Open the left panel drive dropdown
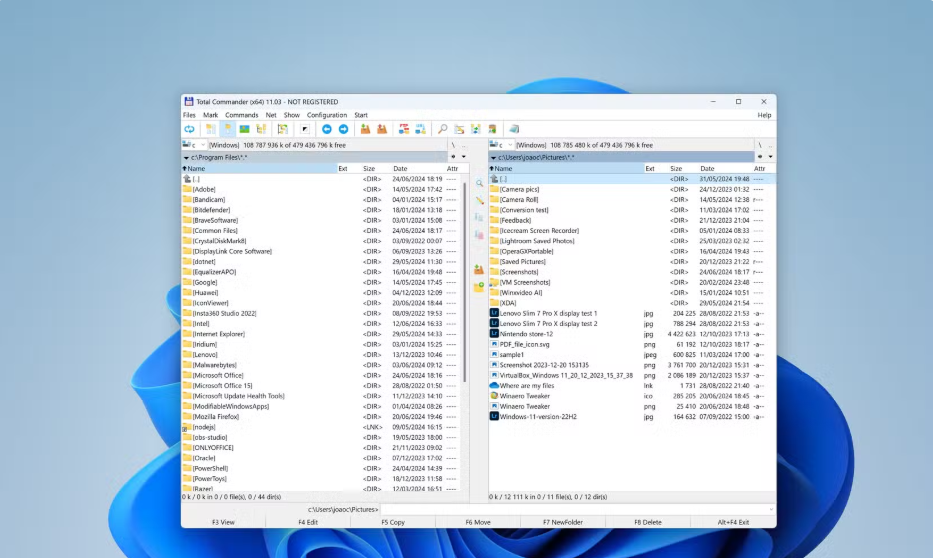Image resolution: width=933 pixels, height=558 pixels. [x=203, y=145]
